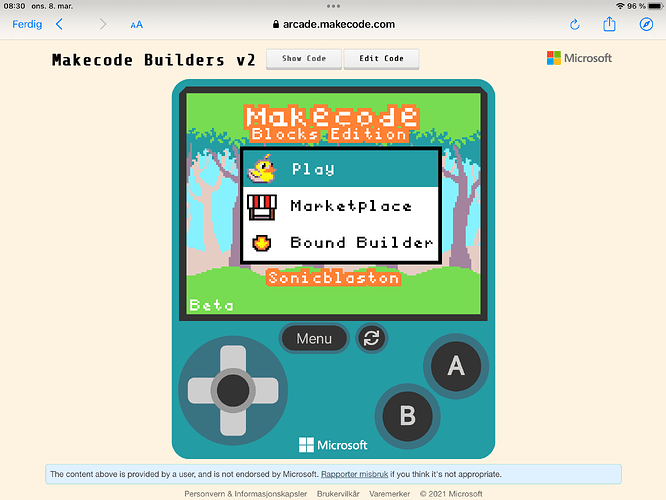Click the © 2021 Microsoft footer text

[451, 494]
